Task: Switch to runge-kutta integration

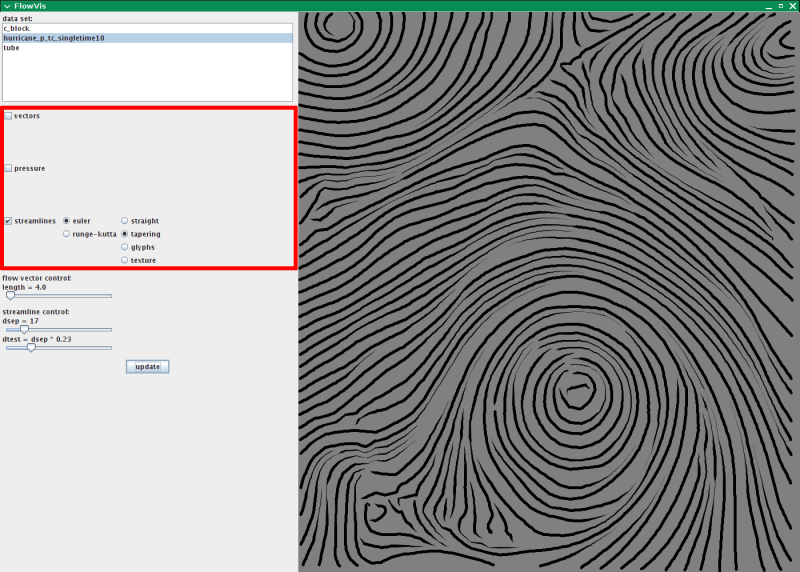Action: 66,234
